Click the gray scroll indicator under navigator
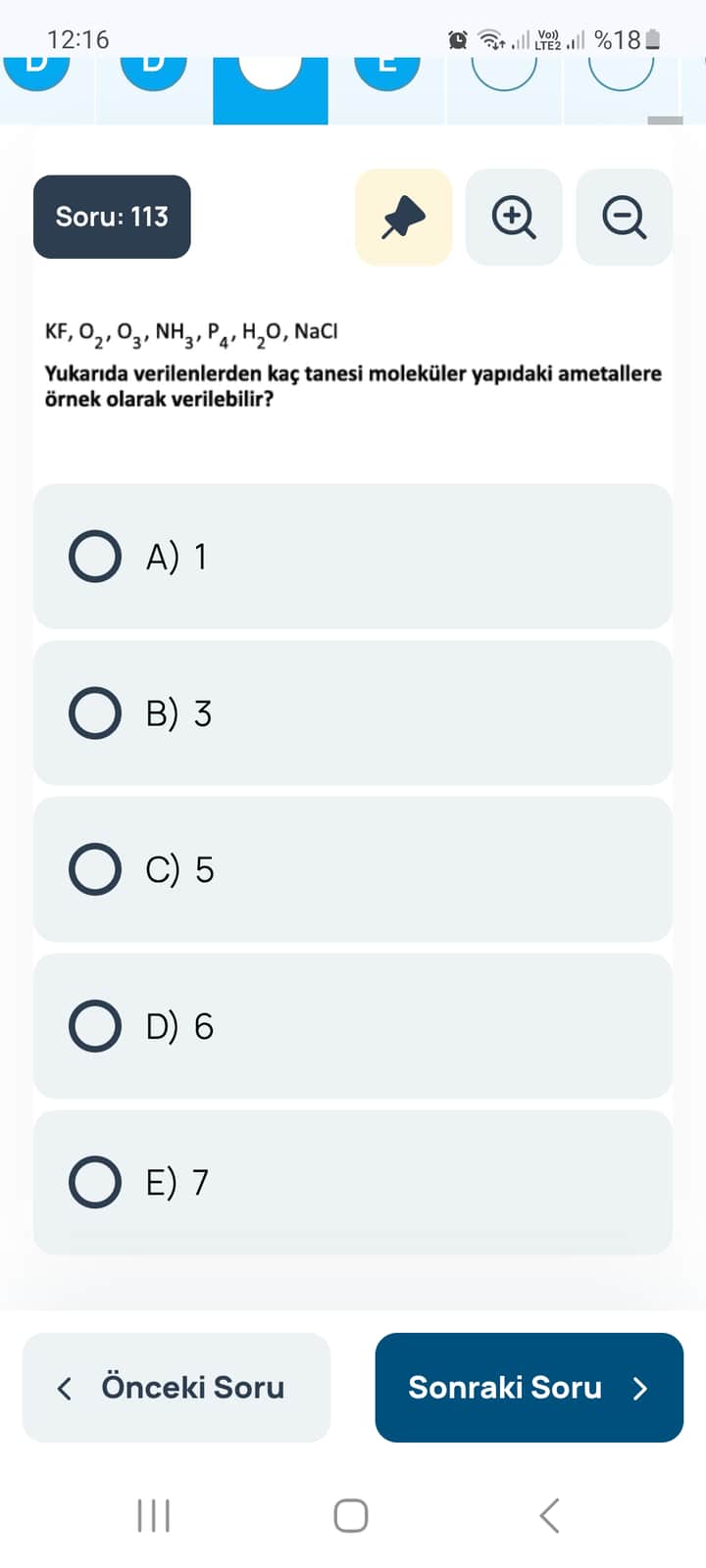 point(666,121)
